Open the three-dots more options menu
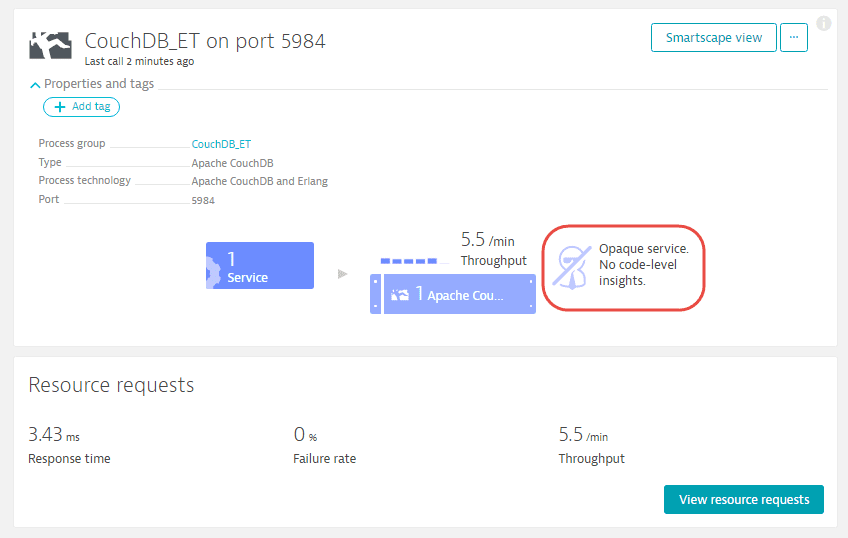The width and height of the screenshot is (848, 538). tap(793, 37)
